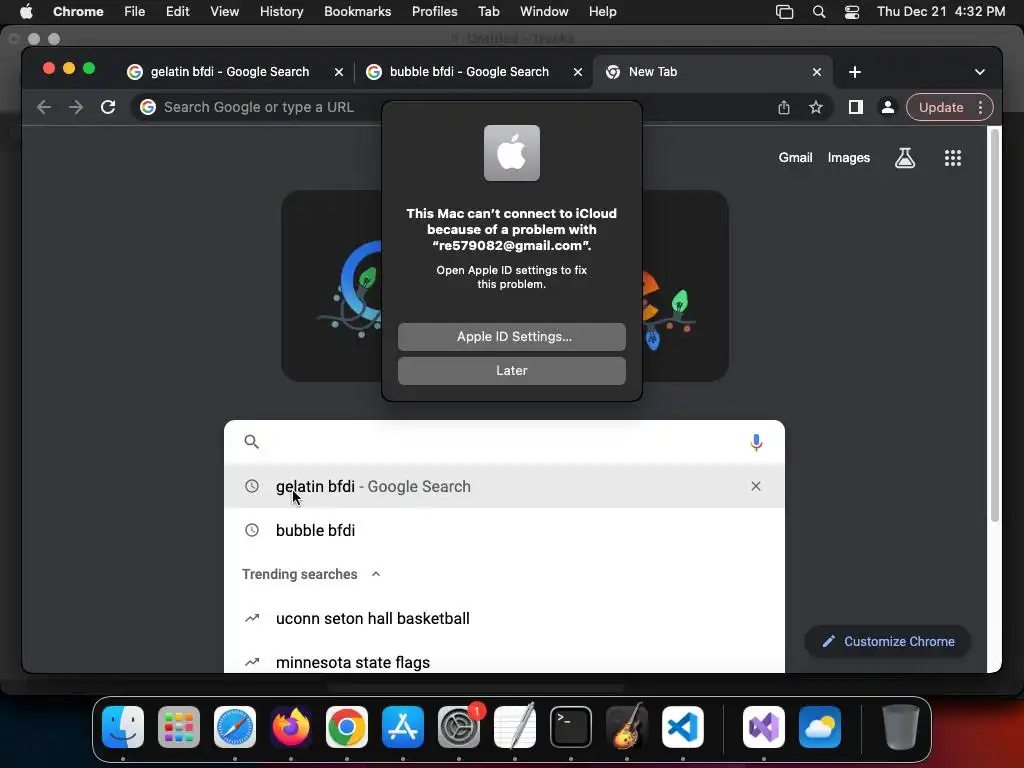Collapse the Trending searches section

pos(376,574)
